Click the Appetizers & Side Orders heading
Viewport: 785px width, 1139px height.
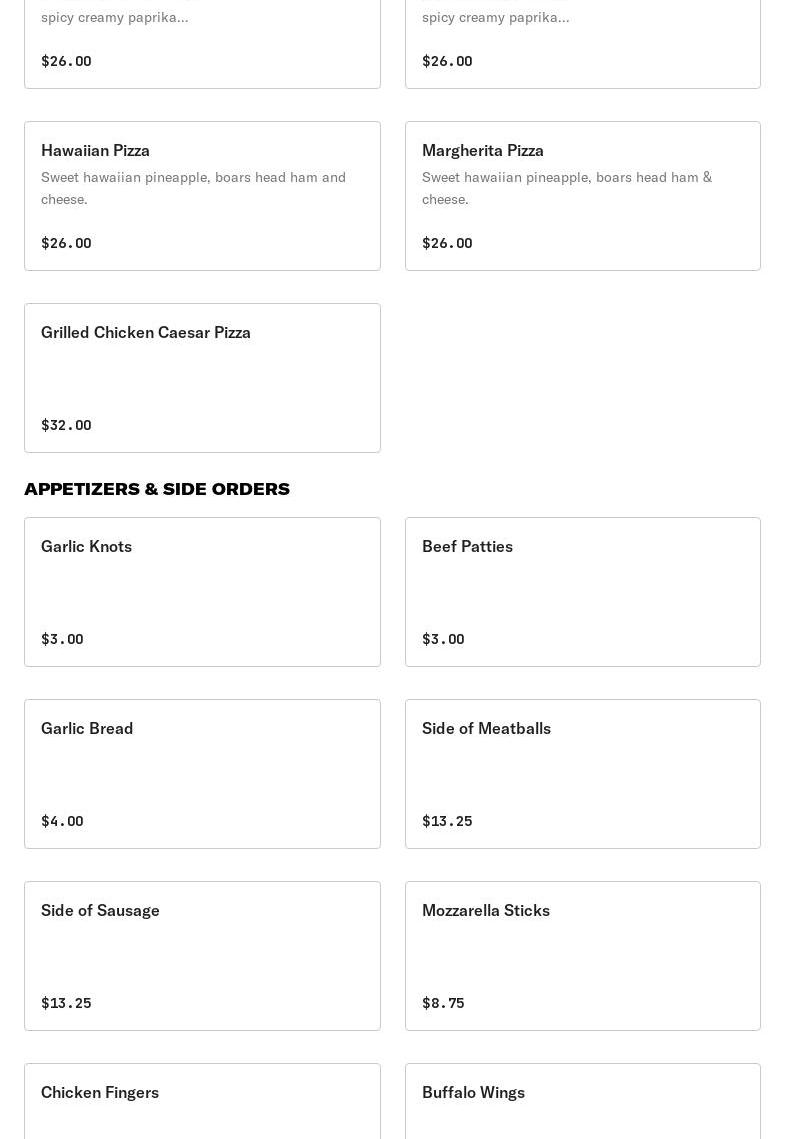point(157,489)
